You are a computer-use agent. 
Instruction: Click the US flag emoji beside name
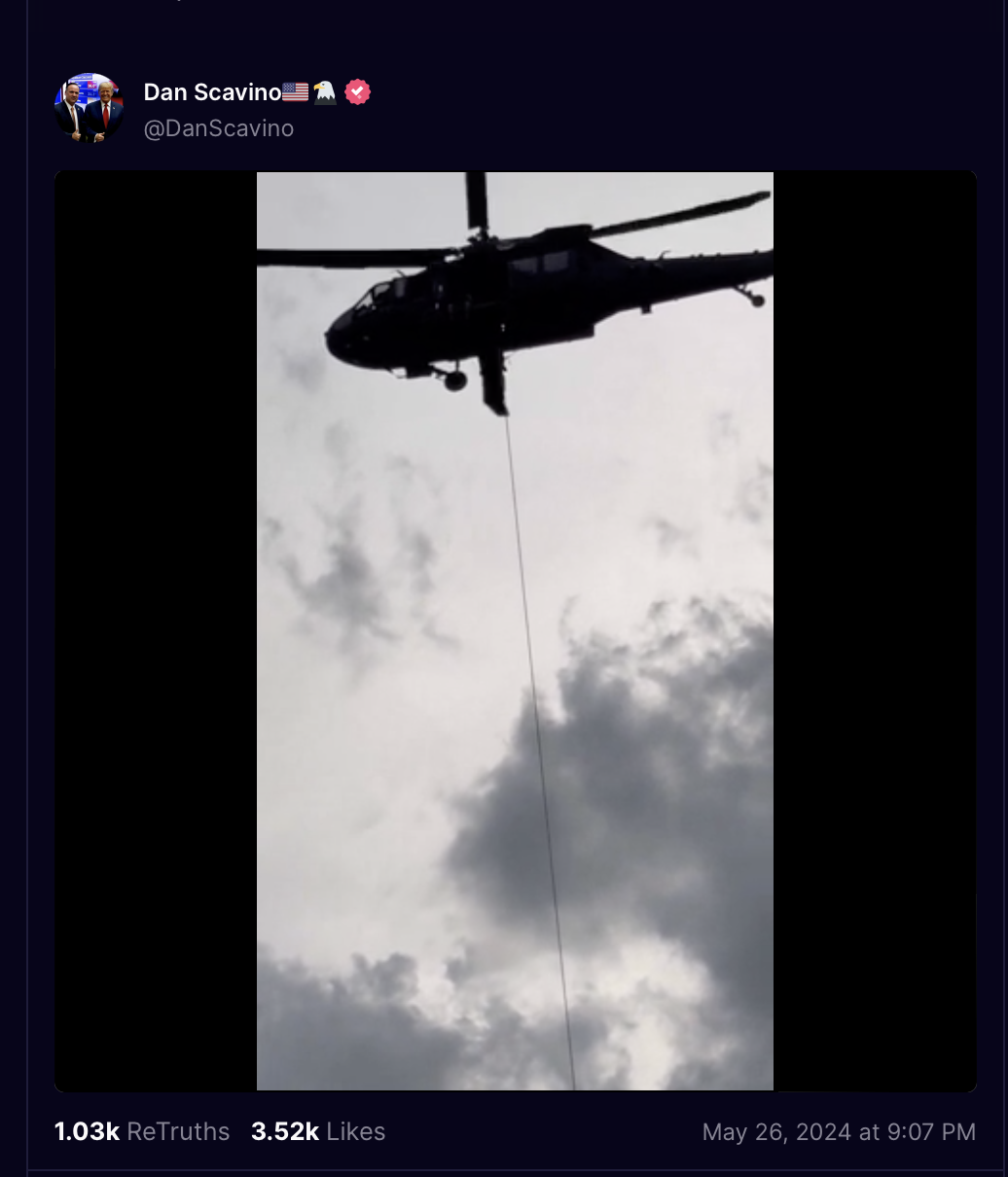click(x=296, y=92)
